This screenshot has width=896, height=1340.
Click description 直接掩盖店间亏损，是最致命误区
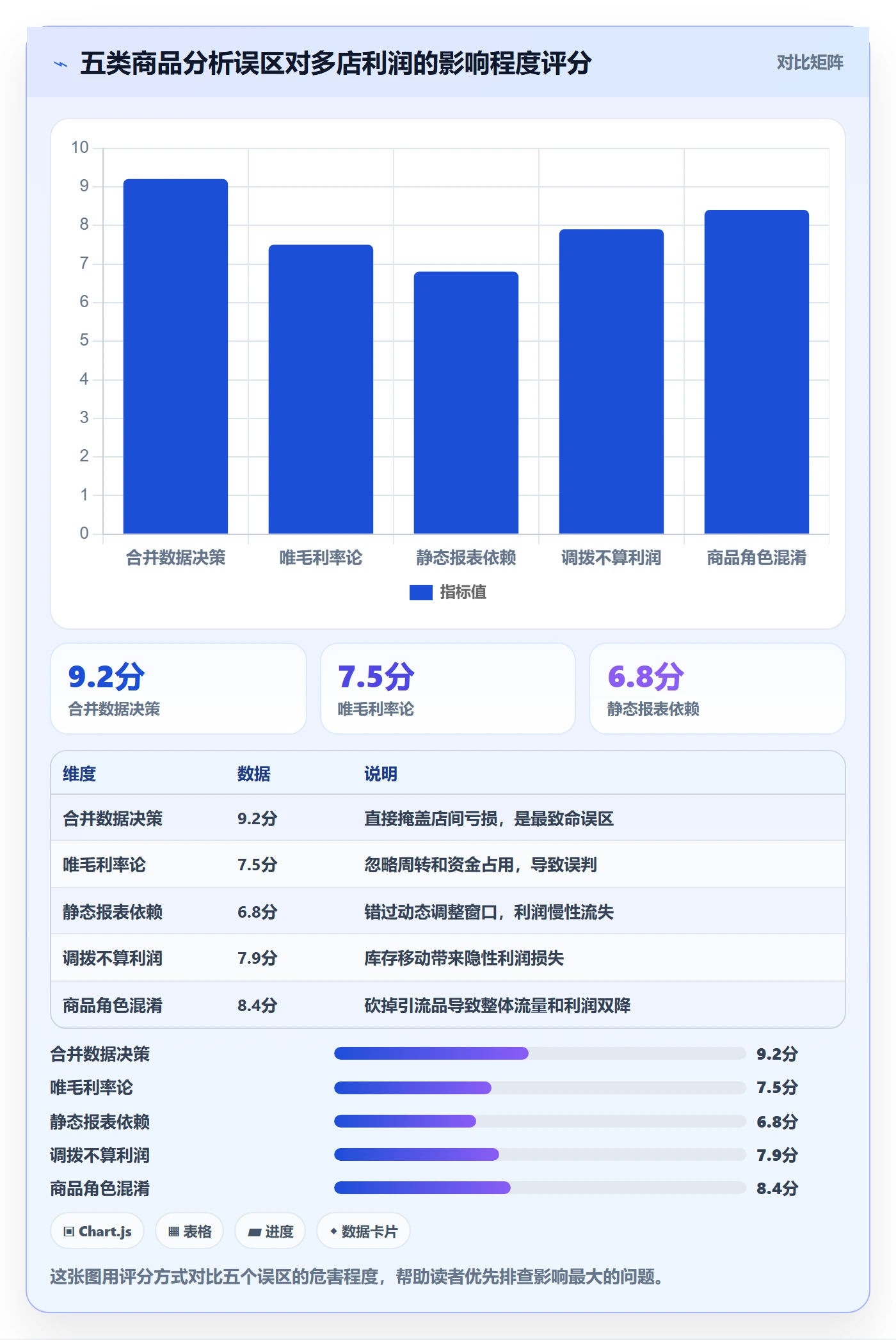tap(489, 818)
